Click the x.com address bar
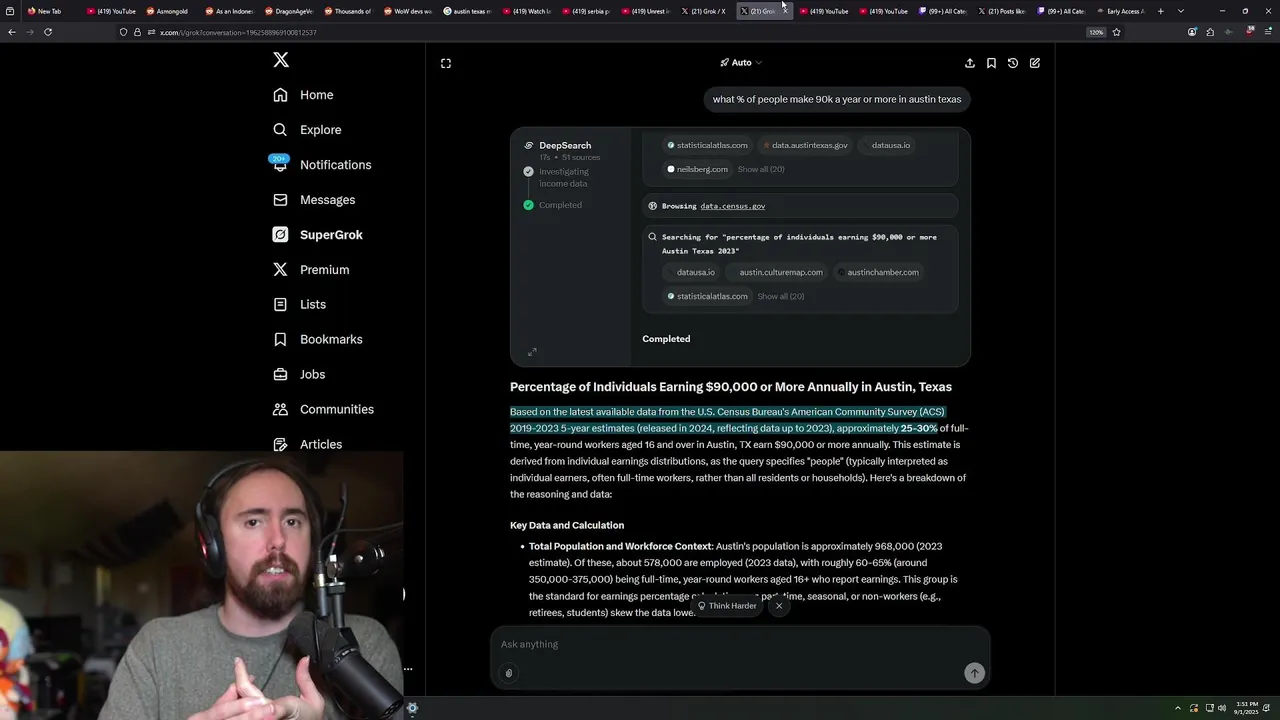Screen dimensions: 1280x720 pyautogui.click(x=600, y=32)
